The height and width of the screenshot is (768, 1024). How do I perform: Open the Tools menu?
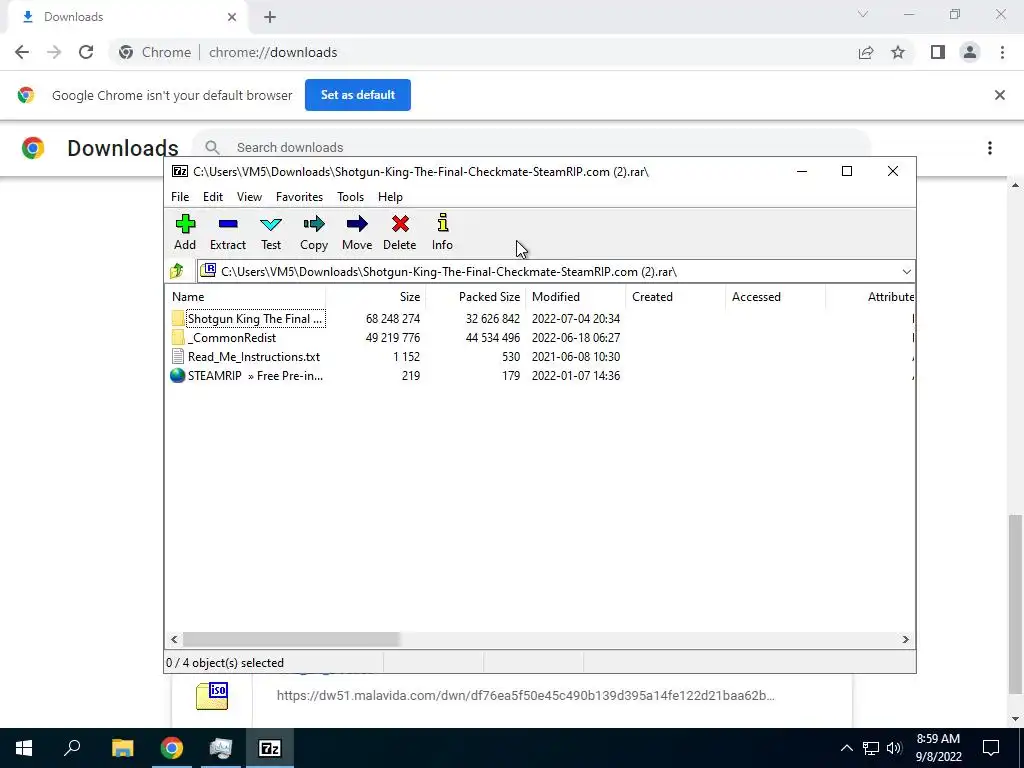[x=350, y=197]
